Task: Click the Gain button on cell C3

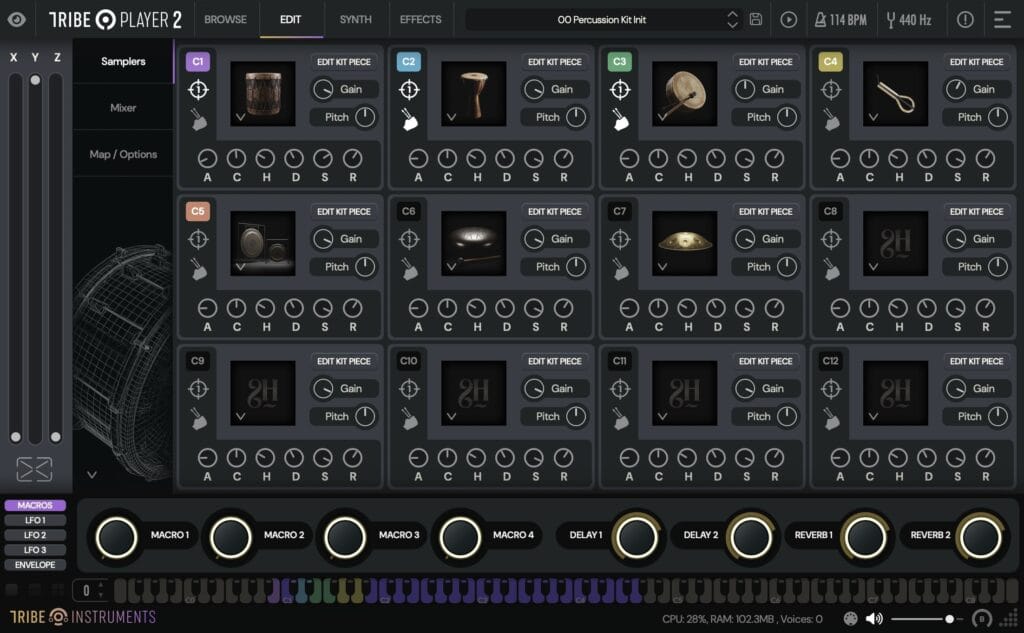Action: point(768,88)
